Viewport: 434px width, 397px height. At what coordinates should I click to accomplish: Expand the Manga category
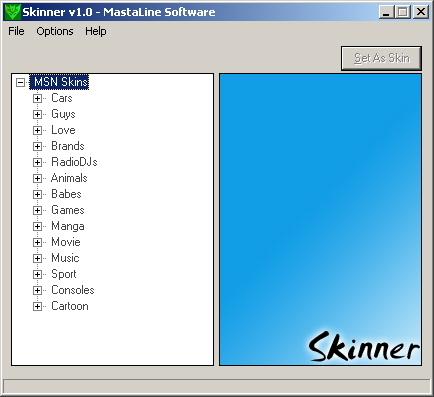tap(37, 226)
